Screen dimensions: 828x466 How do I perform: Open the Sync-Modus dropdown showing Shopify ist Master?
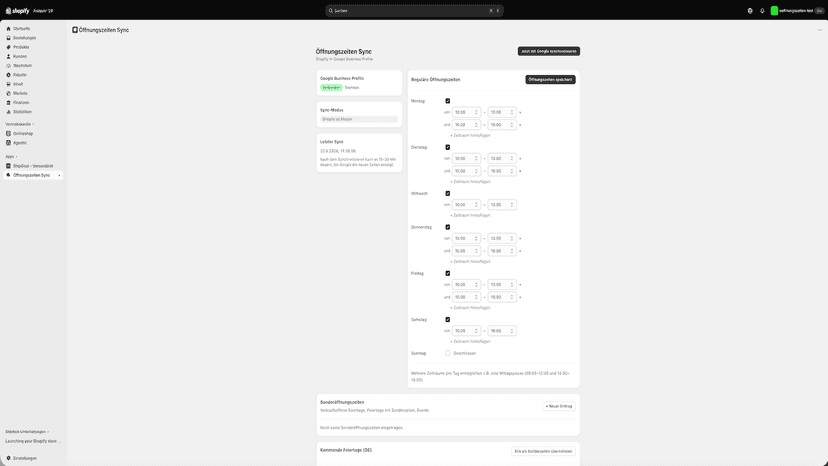pyautogui.click(x=359, y=119)
